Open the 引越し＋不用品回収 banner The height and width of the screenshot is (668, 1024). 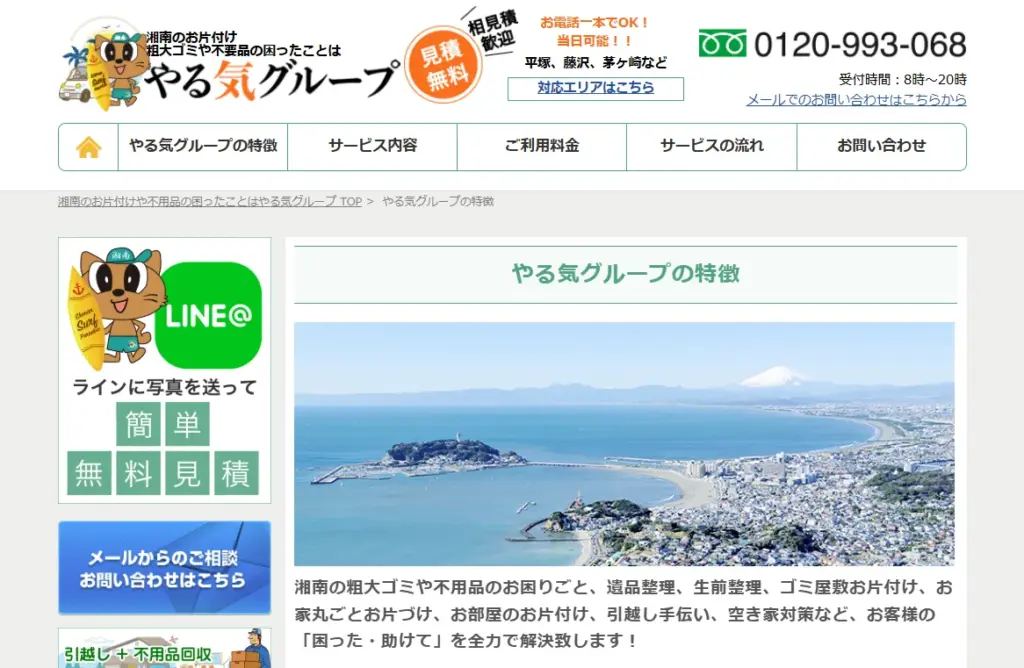click(x=164, y=649)
